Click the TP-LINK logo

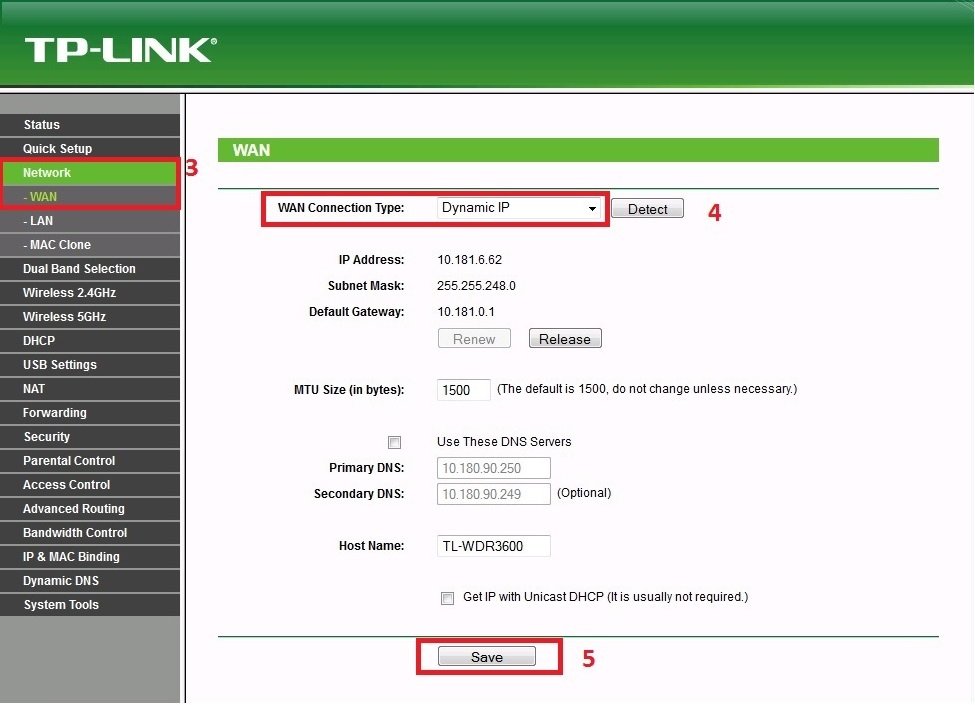click(x=120, y=50)
